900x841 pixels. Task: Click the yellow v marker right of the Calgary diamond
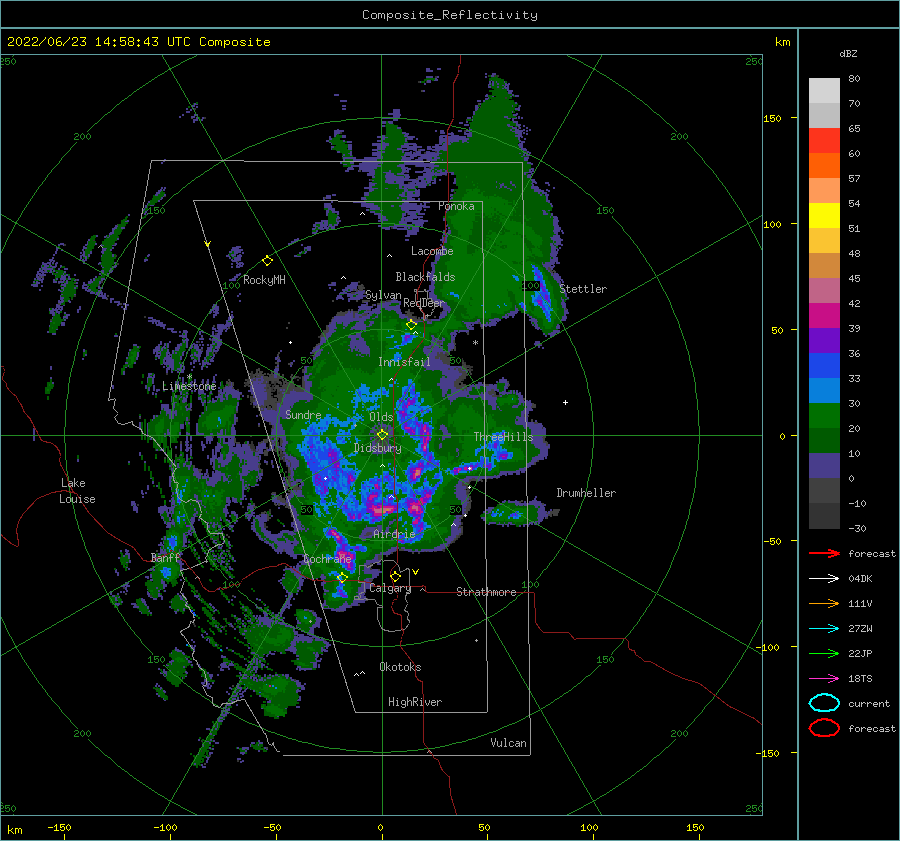click(x=416, y=572)
